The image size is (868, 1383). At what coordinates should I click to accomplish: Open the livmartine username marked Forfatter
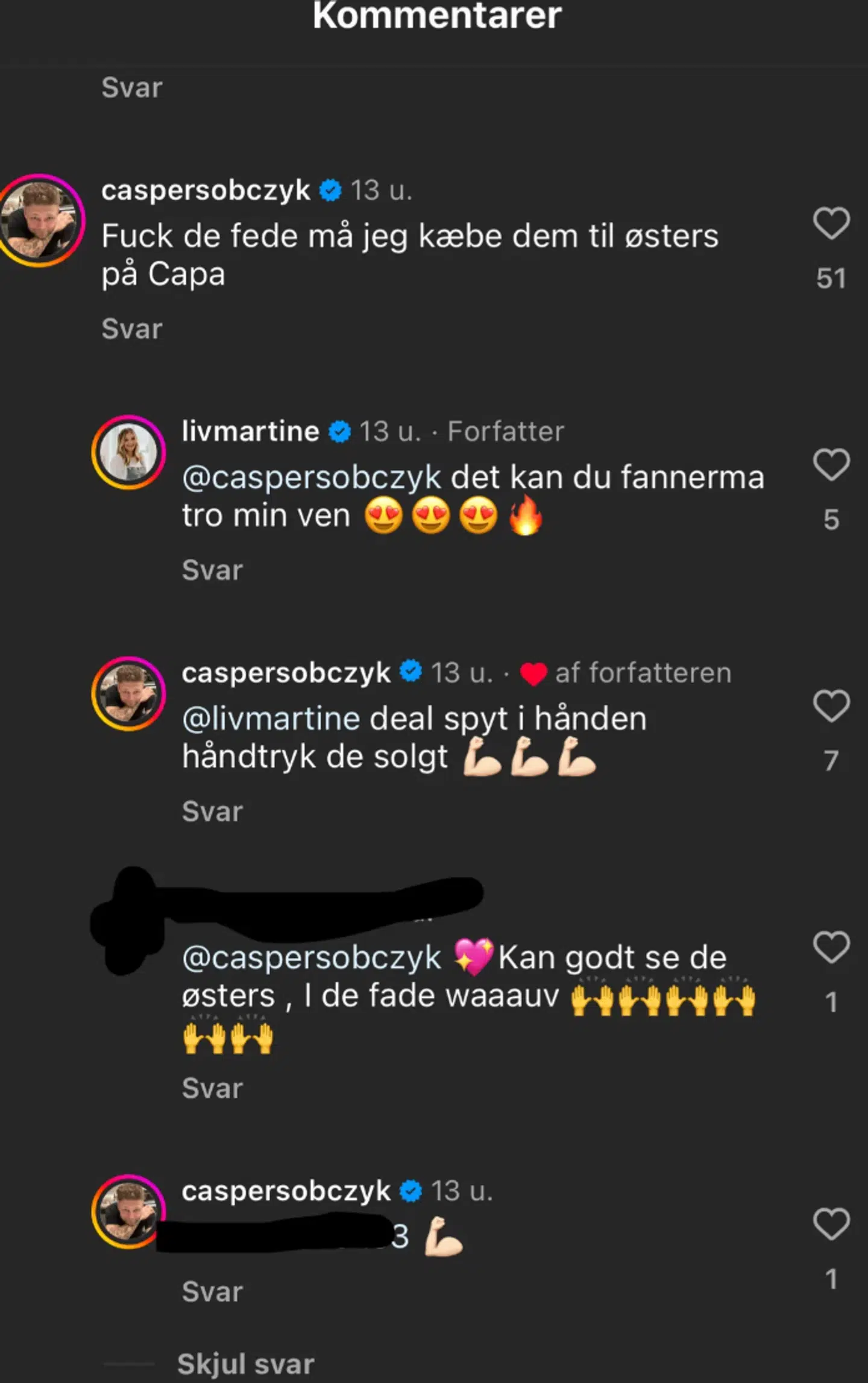[x=250, y=432]
